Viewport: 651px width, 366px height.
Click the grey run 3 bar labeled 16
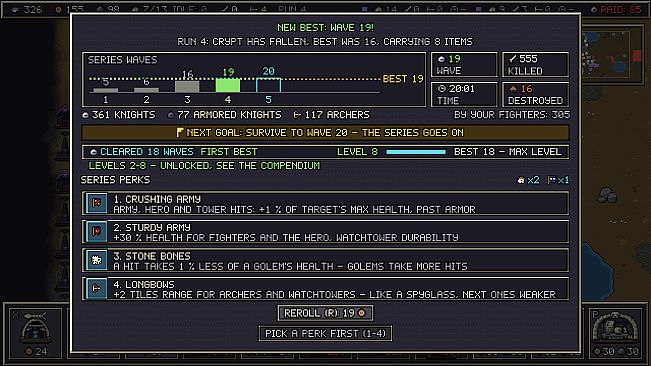[x=187, y=86]
